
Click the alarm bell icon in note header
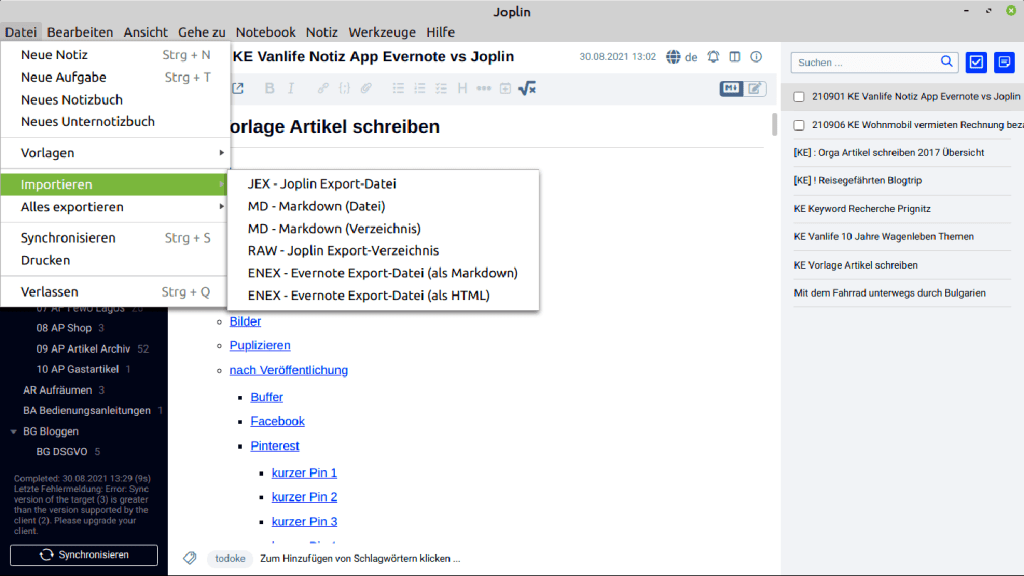(713, 57)
